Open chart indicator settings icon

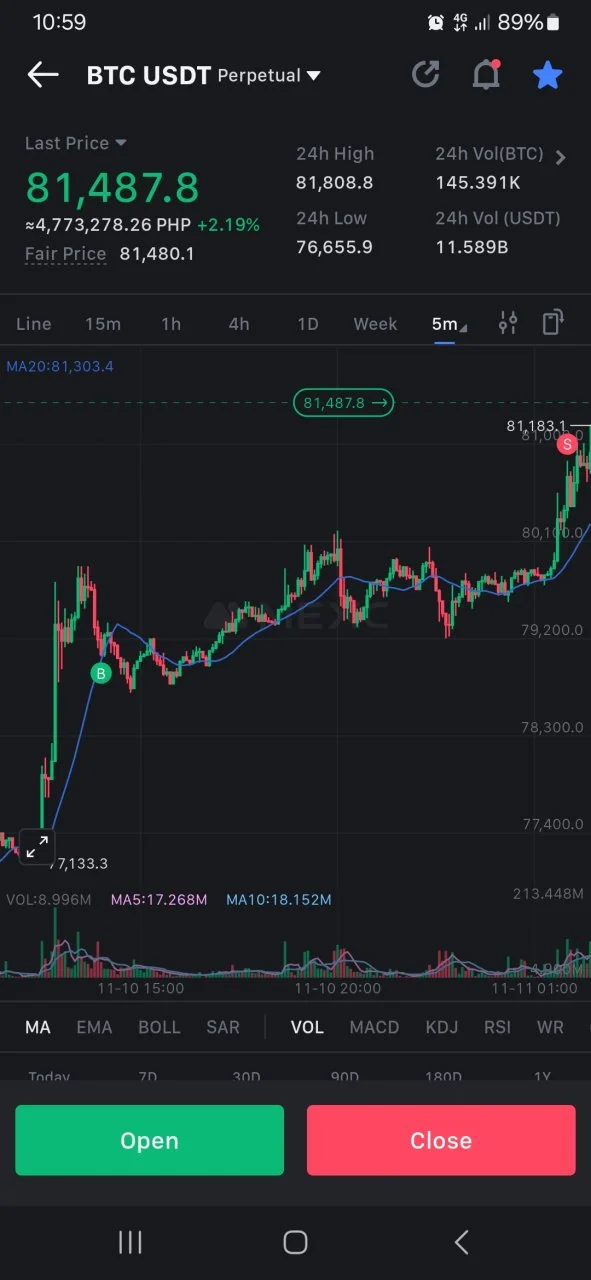508,323
